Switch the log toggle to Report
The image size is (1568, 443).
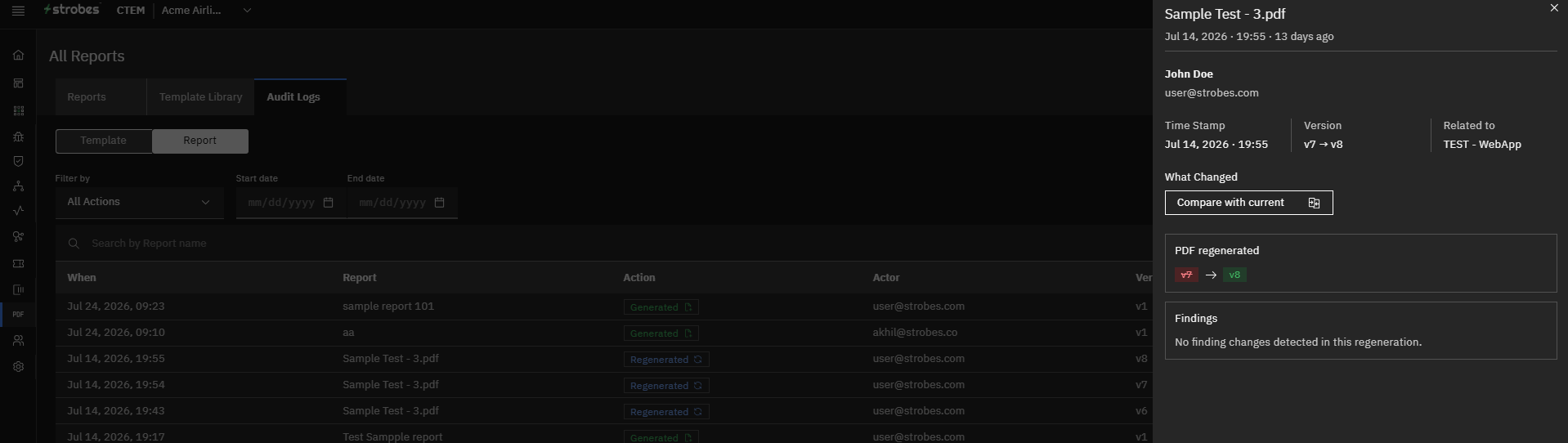pyautogui.click(x=200, y=141)
